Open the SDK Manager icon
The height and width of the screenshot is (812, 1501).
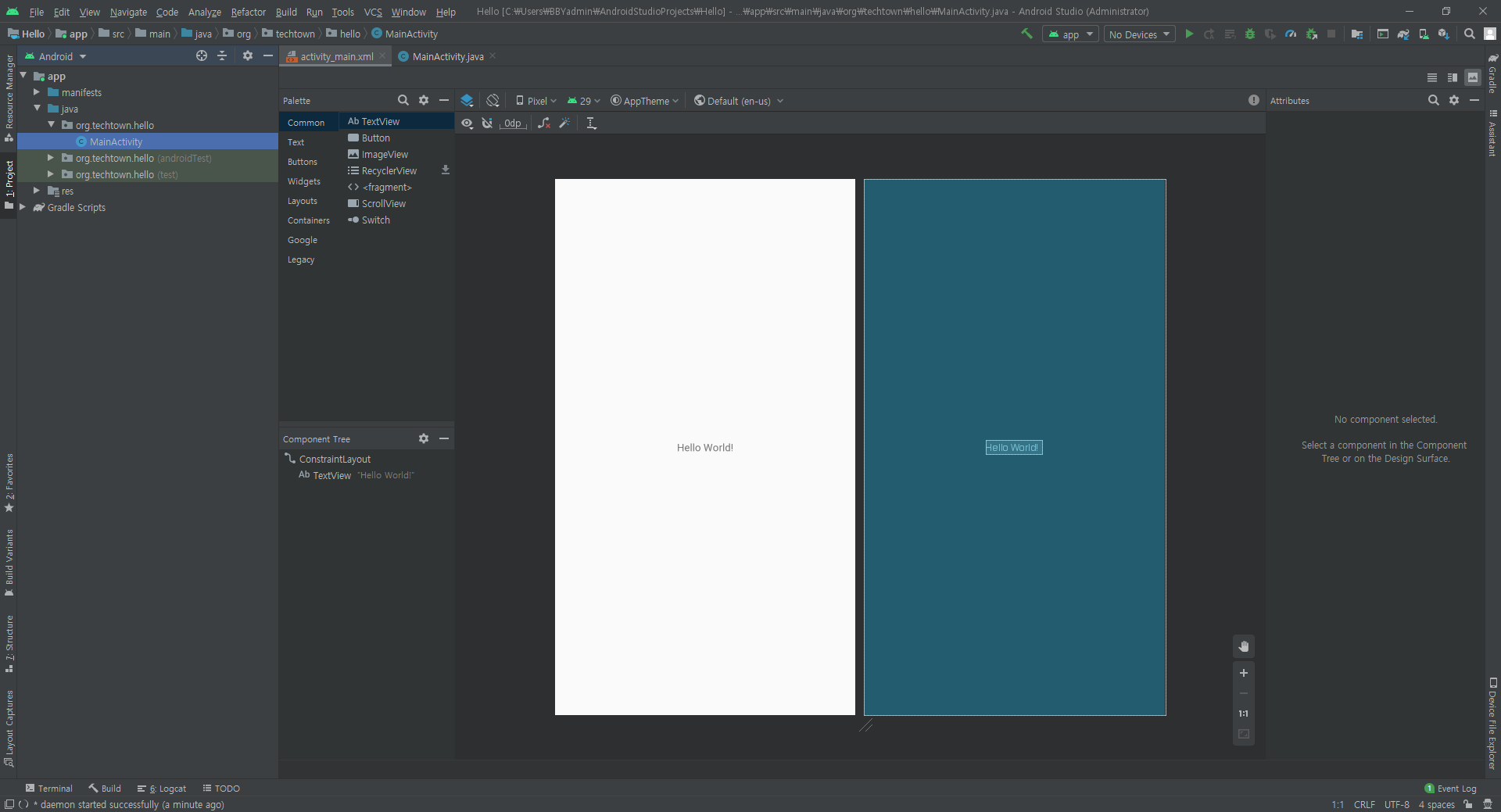[x=1444, y=34]
